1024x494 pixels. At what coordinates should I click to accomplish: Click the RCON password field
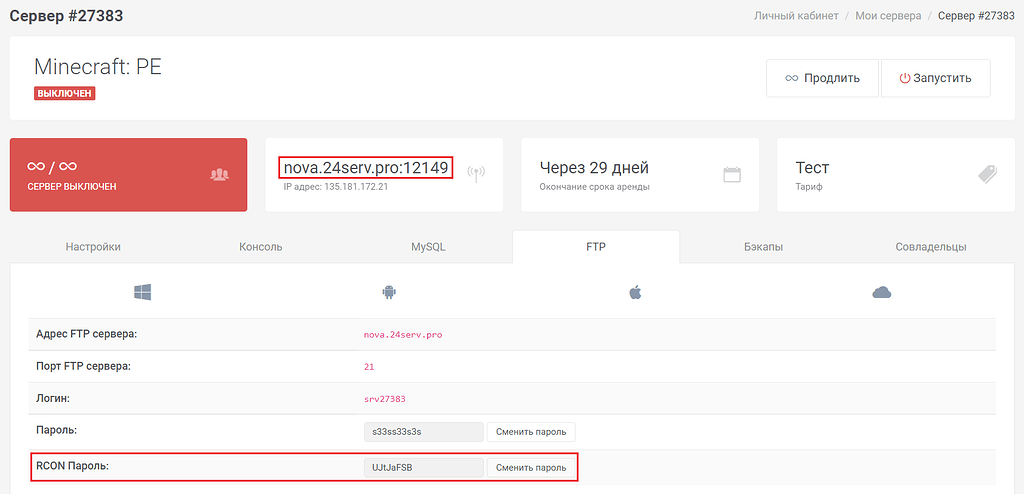tap(423, 467)
